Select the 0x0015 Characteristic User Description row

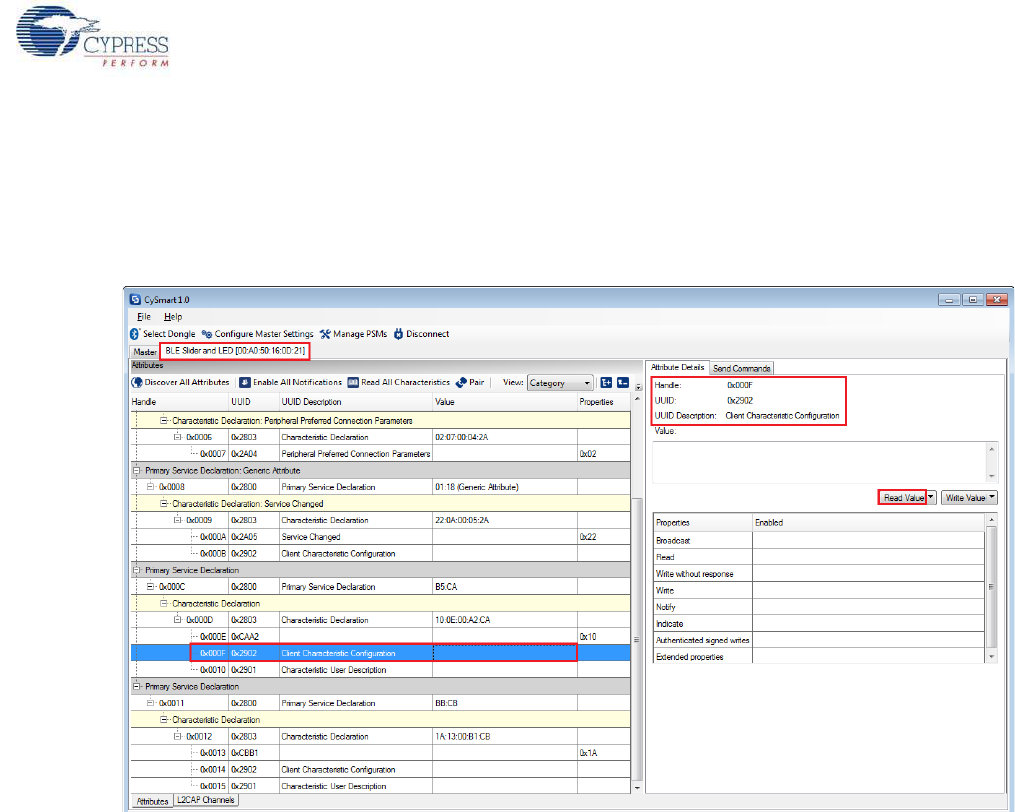coord(381,786)
